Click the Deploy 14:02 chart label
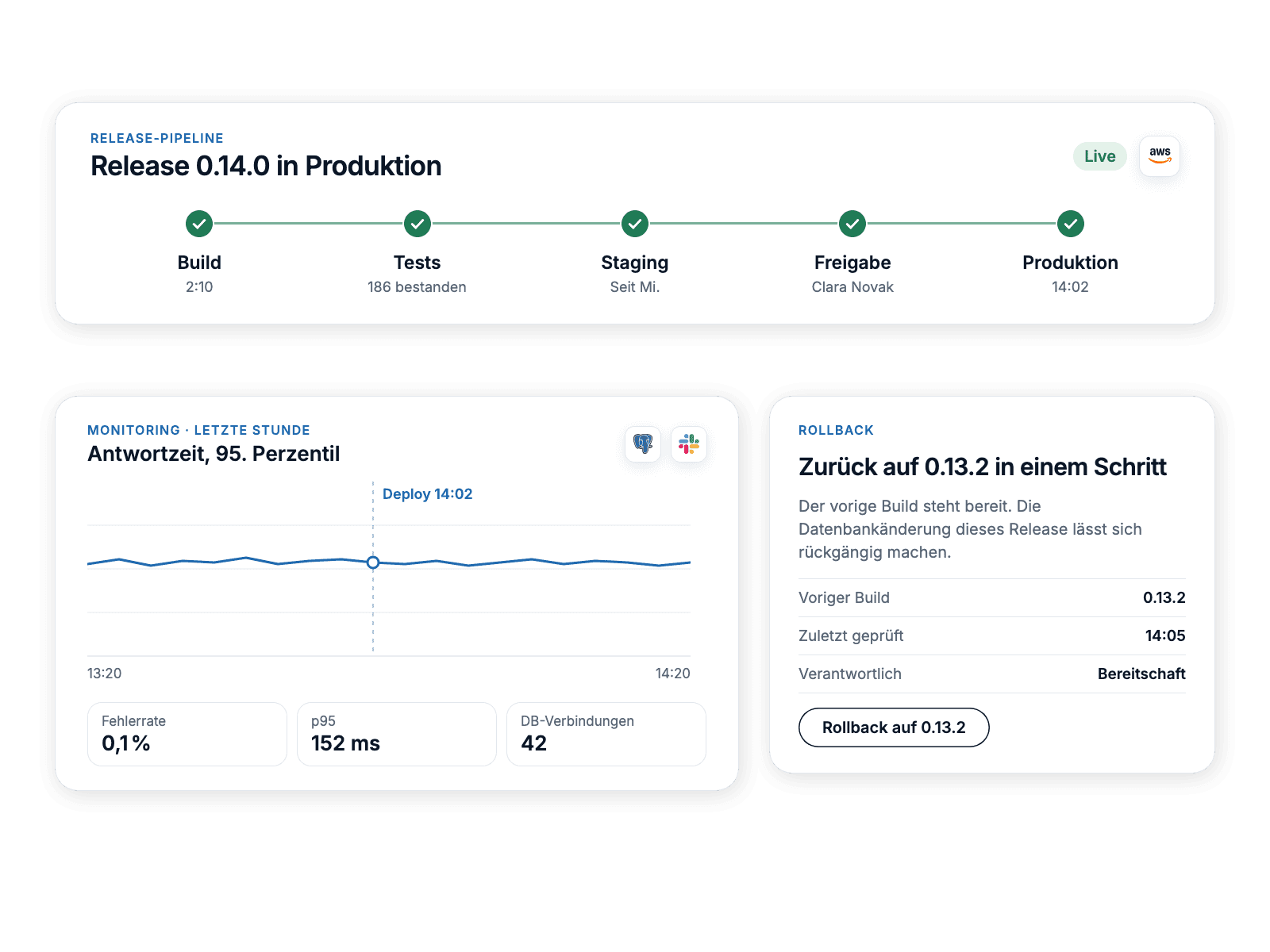Screen dimensions: 1270x952 coord(428,493)
